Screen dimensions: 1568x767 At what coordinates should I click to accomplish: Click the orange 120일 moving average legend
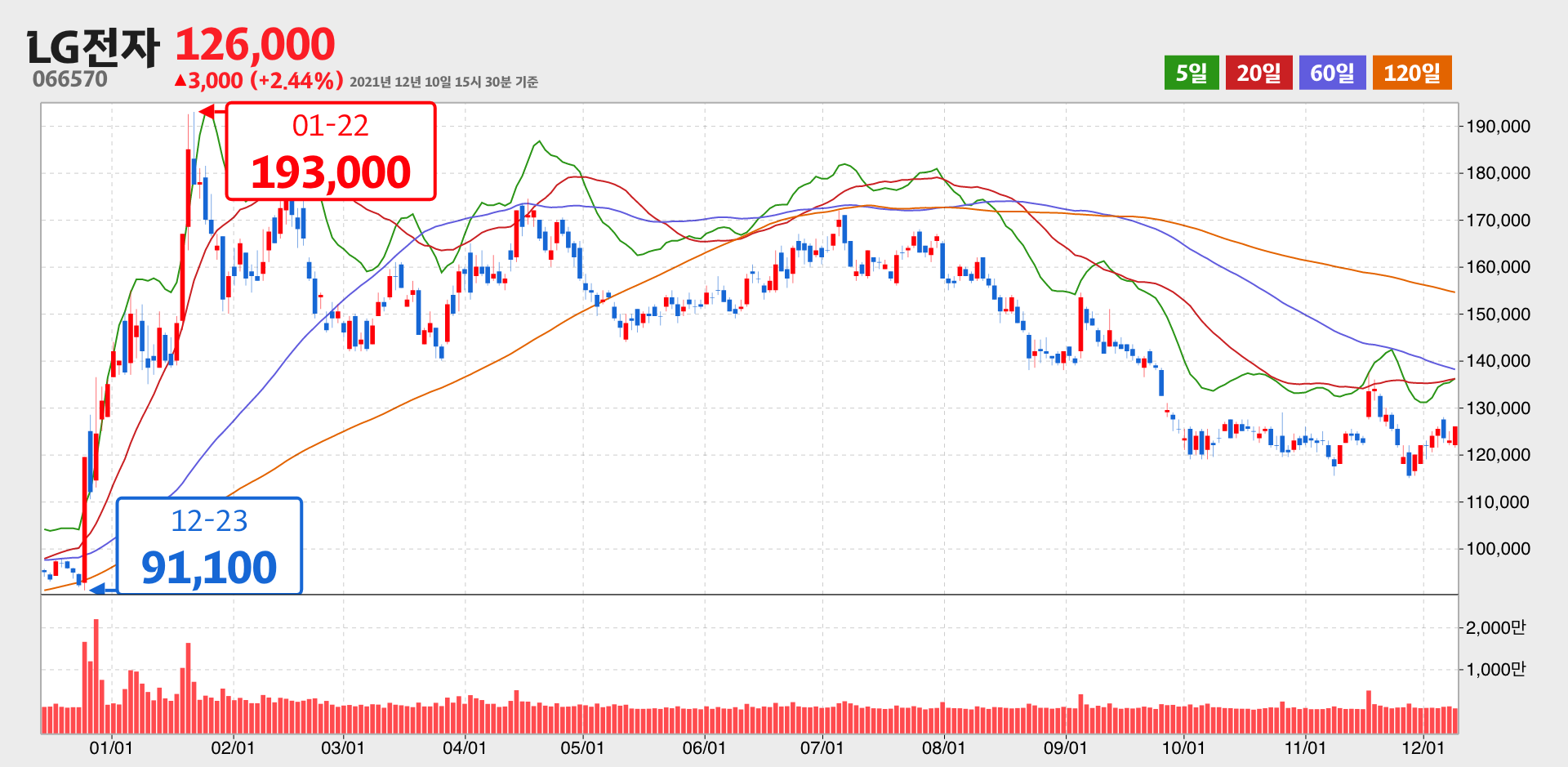pyautogui.click(x=1412, y=73)
